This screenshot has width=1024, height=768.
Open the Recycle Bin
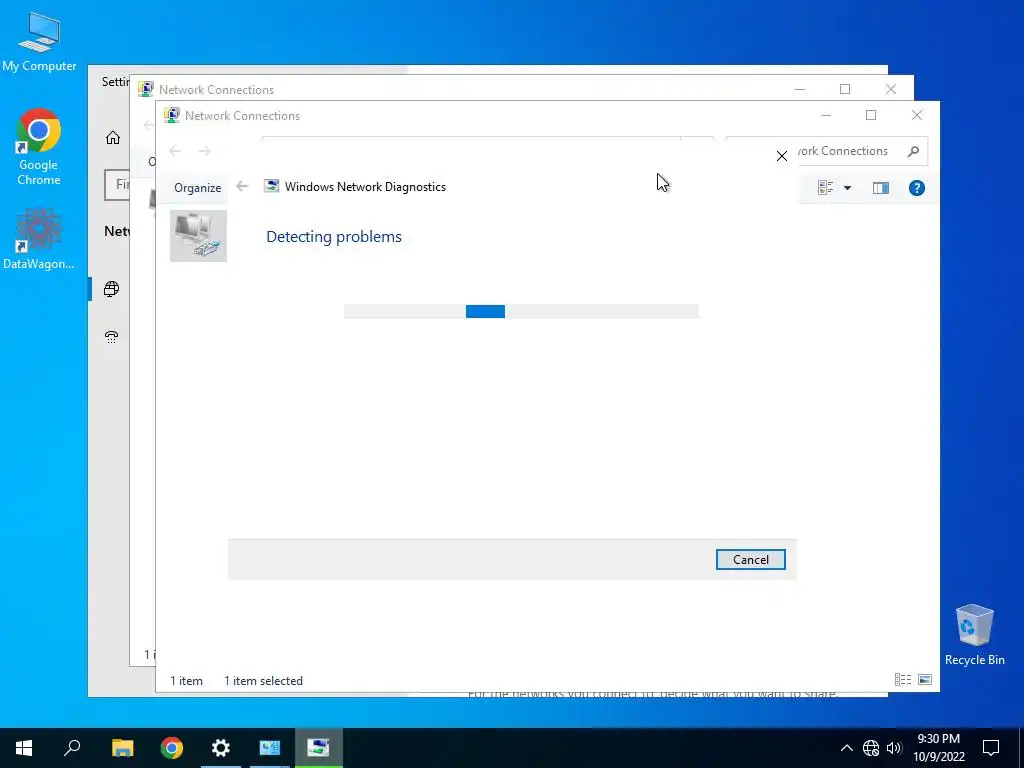click(974, 635)
